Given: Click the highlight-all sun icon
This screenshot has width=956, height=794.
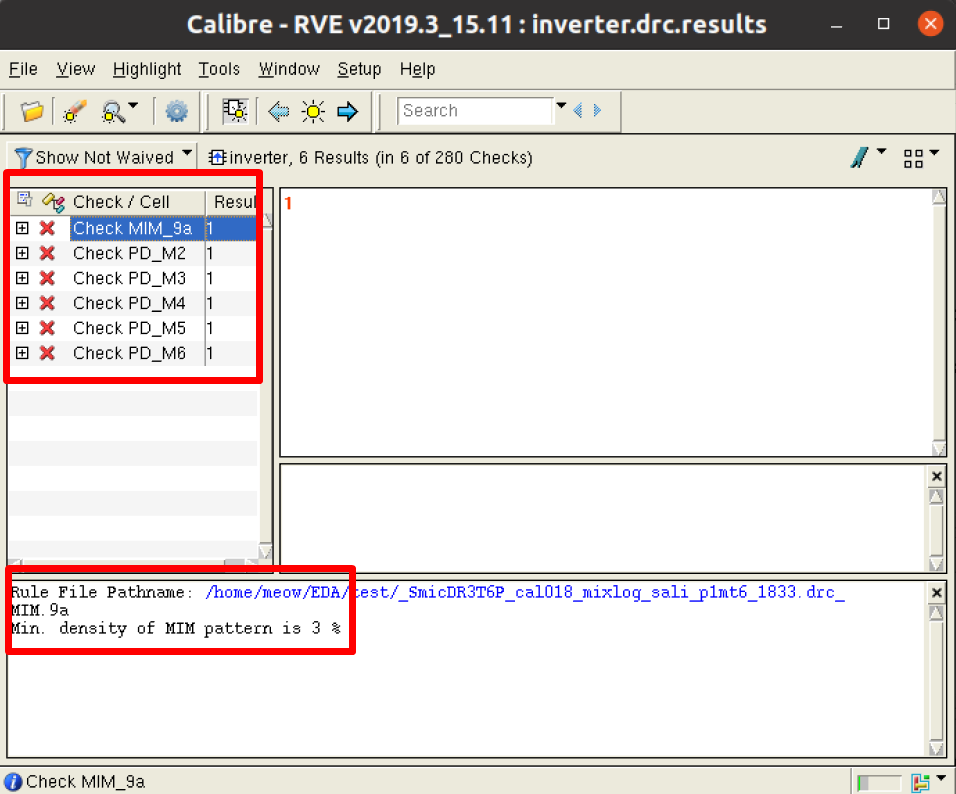Looking at the screenshot, I should (313, 111).
